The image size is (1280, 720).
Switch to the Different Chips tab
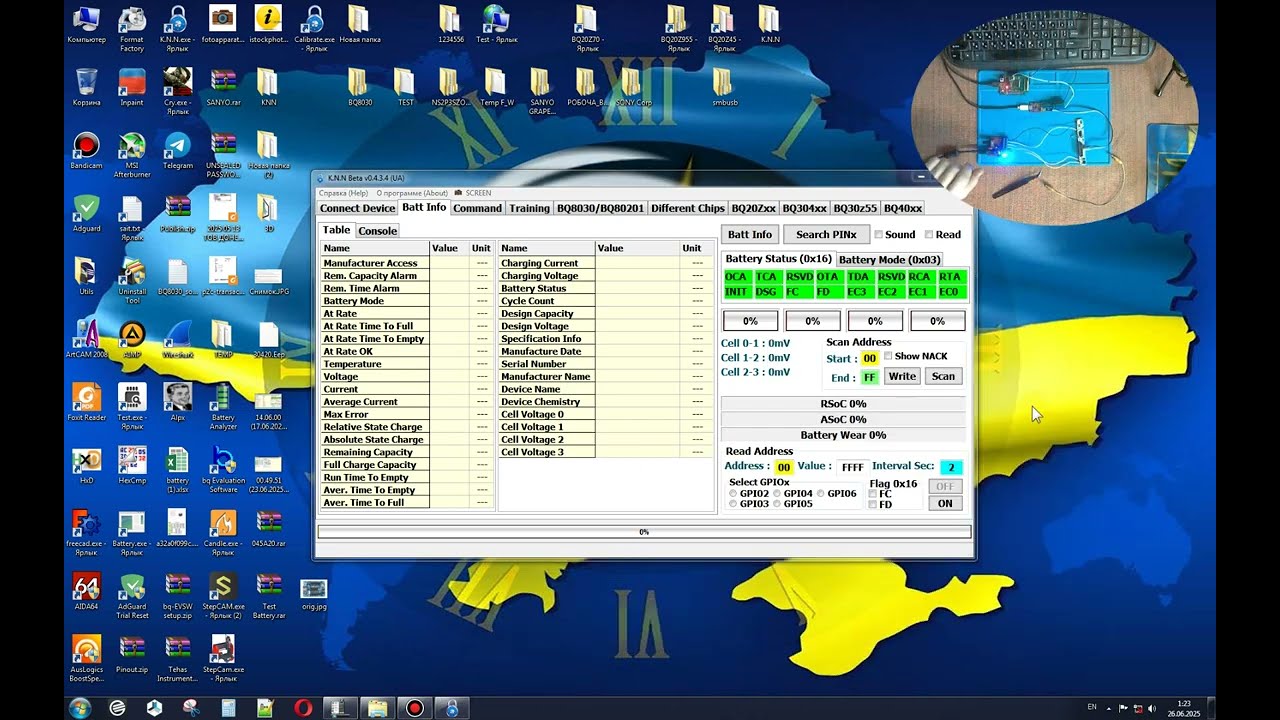tap(688, 208)
